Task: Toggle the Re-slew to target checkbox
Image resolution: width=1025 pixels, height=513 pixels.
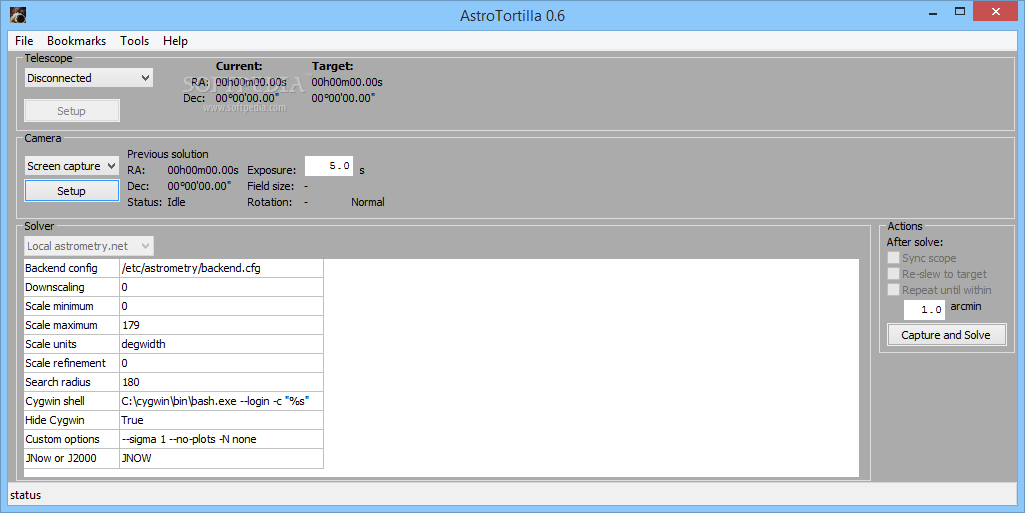Action: [893, 274]
